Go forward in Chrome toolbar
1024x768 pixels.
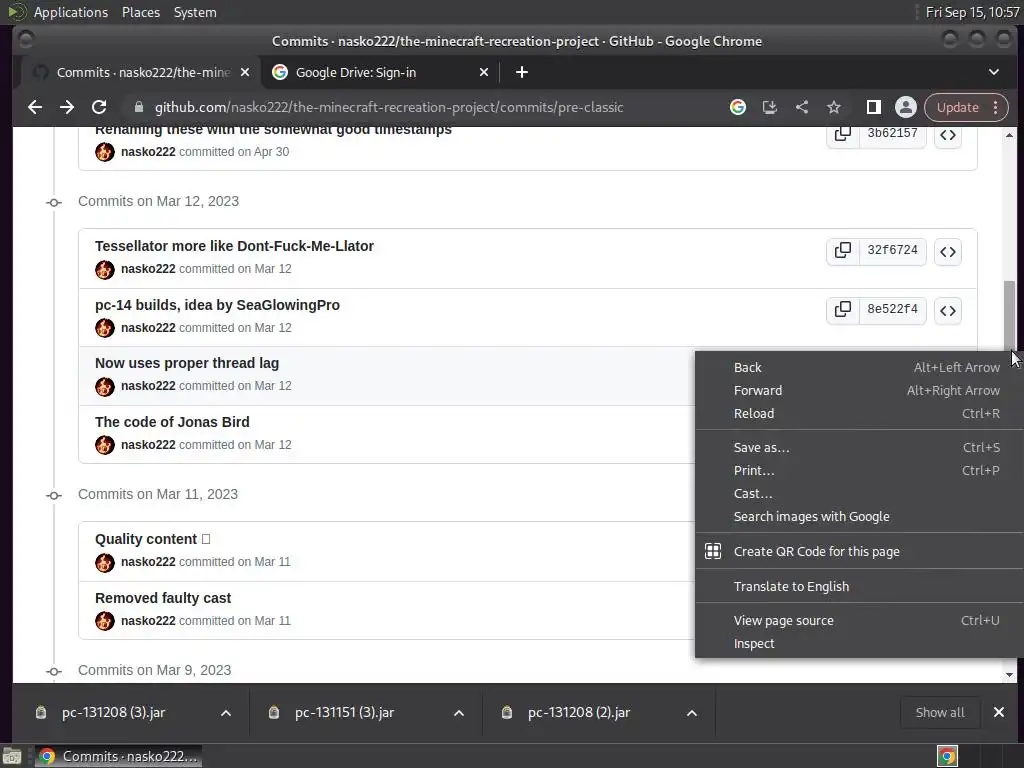click(67, 107)
